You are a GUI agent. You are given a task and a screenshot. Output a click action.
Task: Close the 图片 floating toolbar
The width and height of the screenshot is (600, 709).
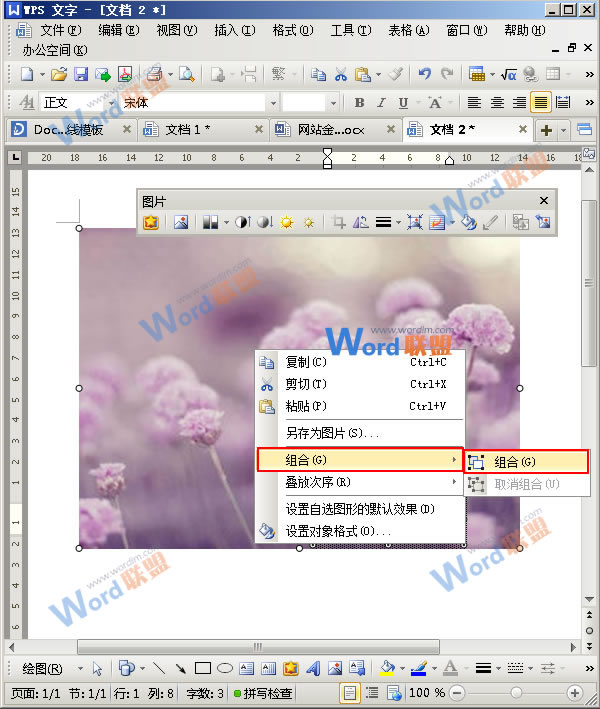click(x=544, y=200)
